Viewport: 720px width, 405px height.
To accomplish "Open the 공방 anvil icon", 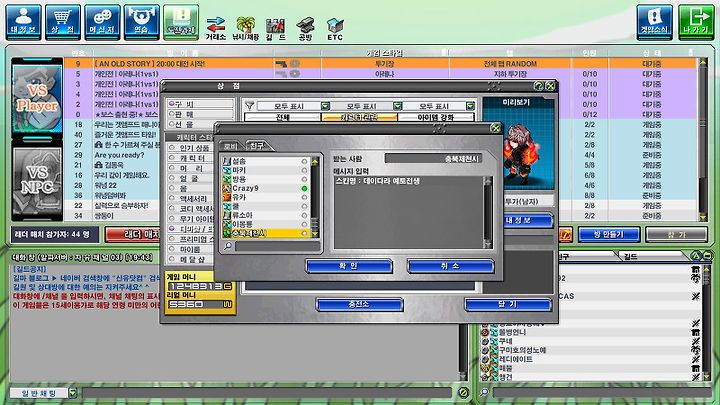I will tap(305, 28).
